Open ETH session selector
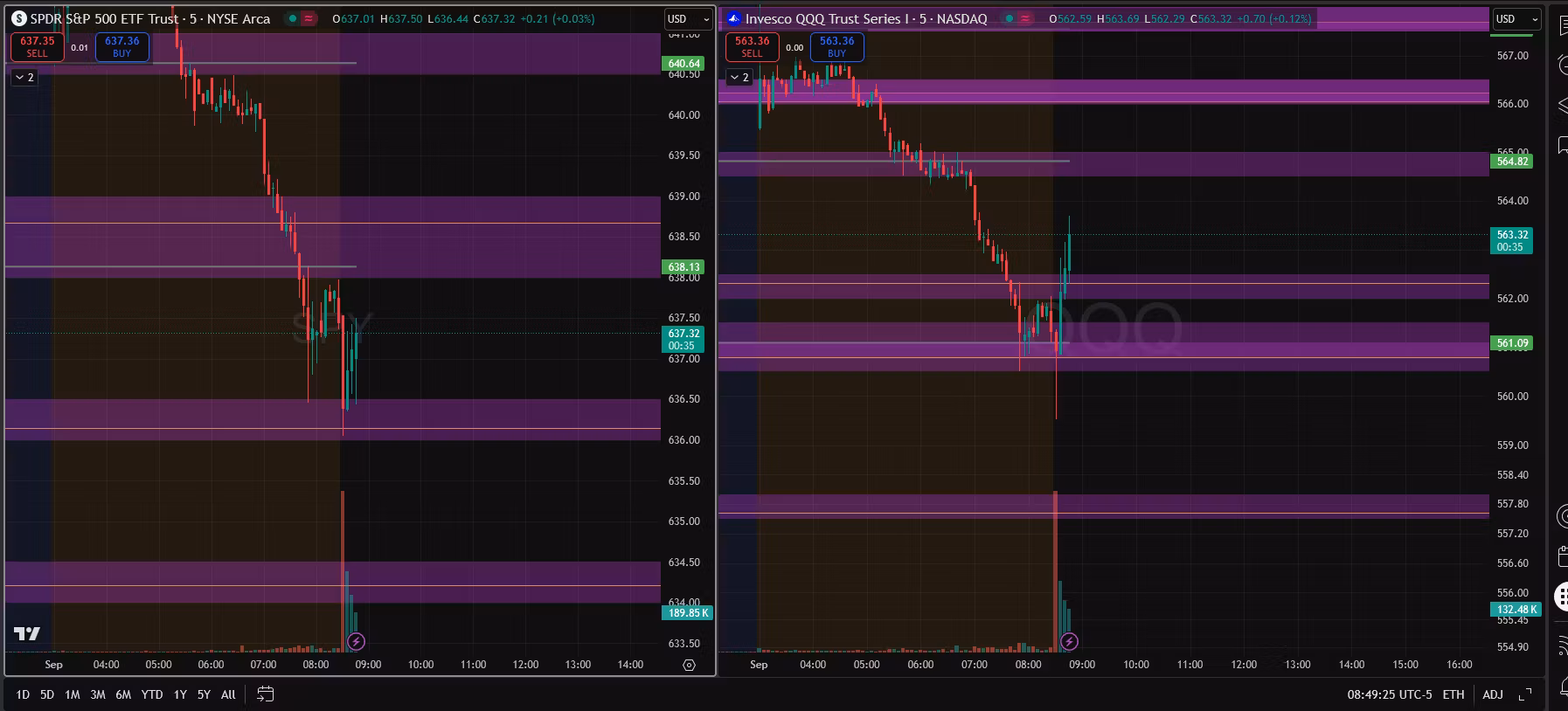Image resolution: width=1568 pixels, height=711 pixels. (1454, 694)
